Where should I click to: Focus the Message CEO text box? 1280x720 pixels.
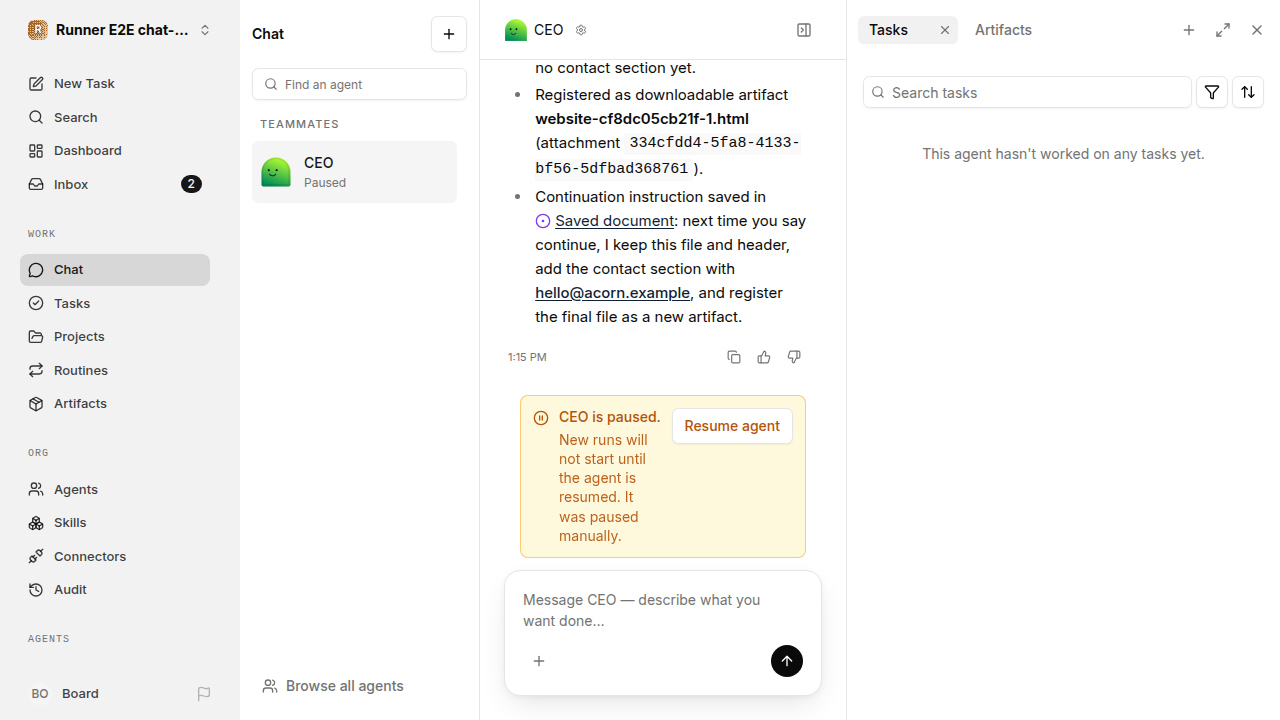click(663, 610)
